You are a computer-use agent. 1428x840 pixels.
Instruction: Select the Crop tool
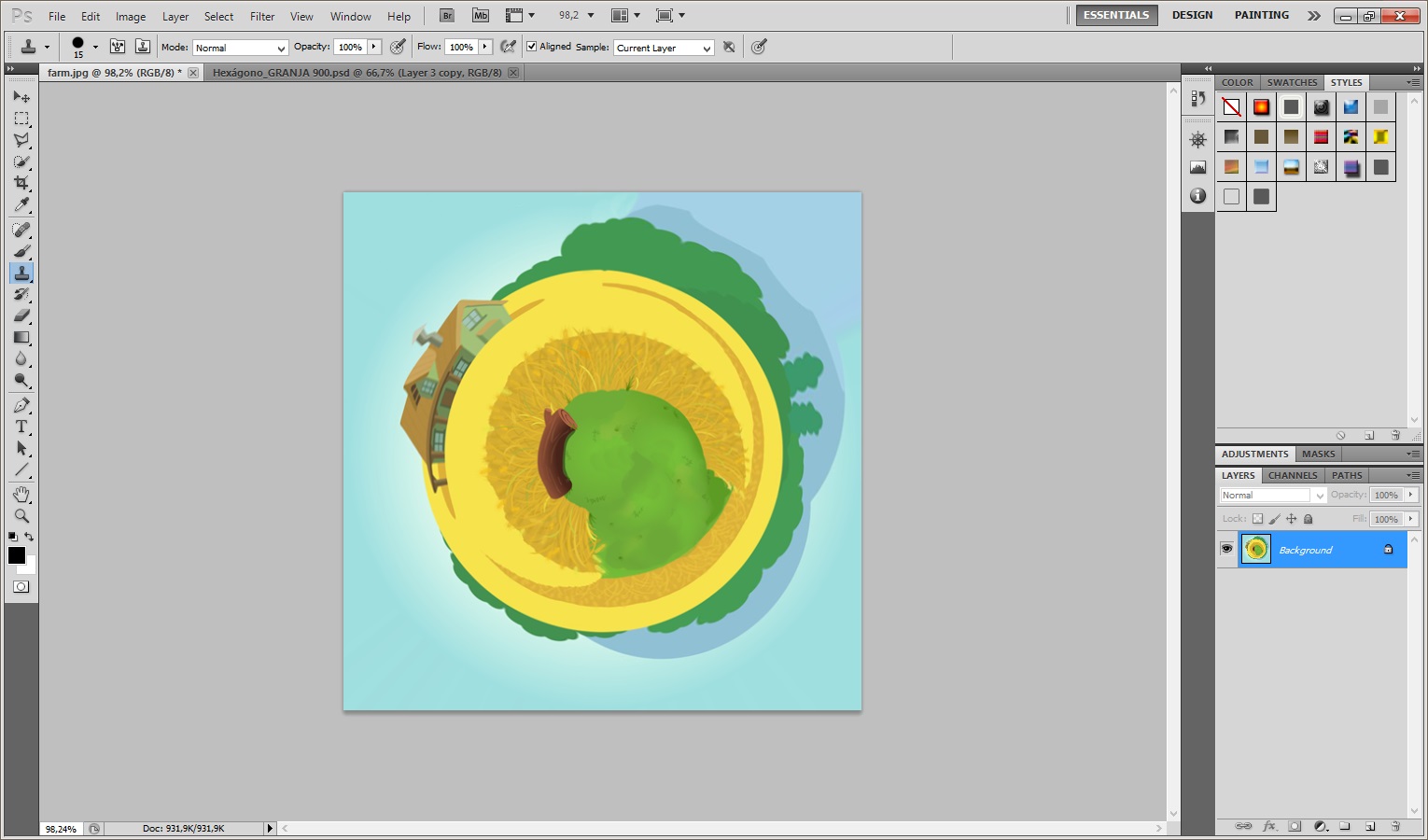point(21,183)
